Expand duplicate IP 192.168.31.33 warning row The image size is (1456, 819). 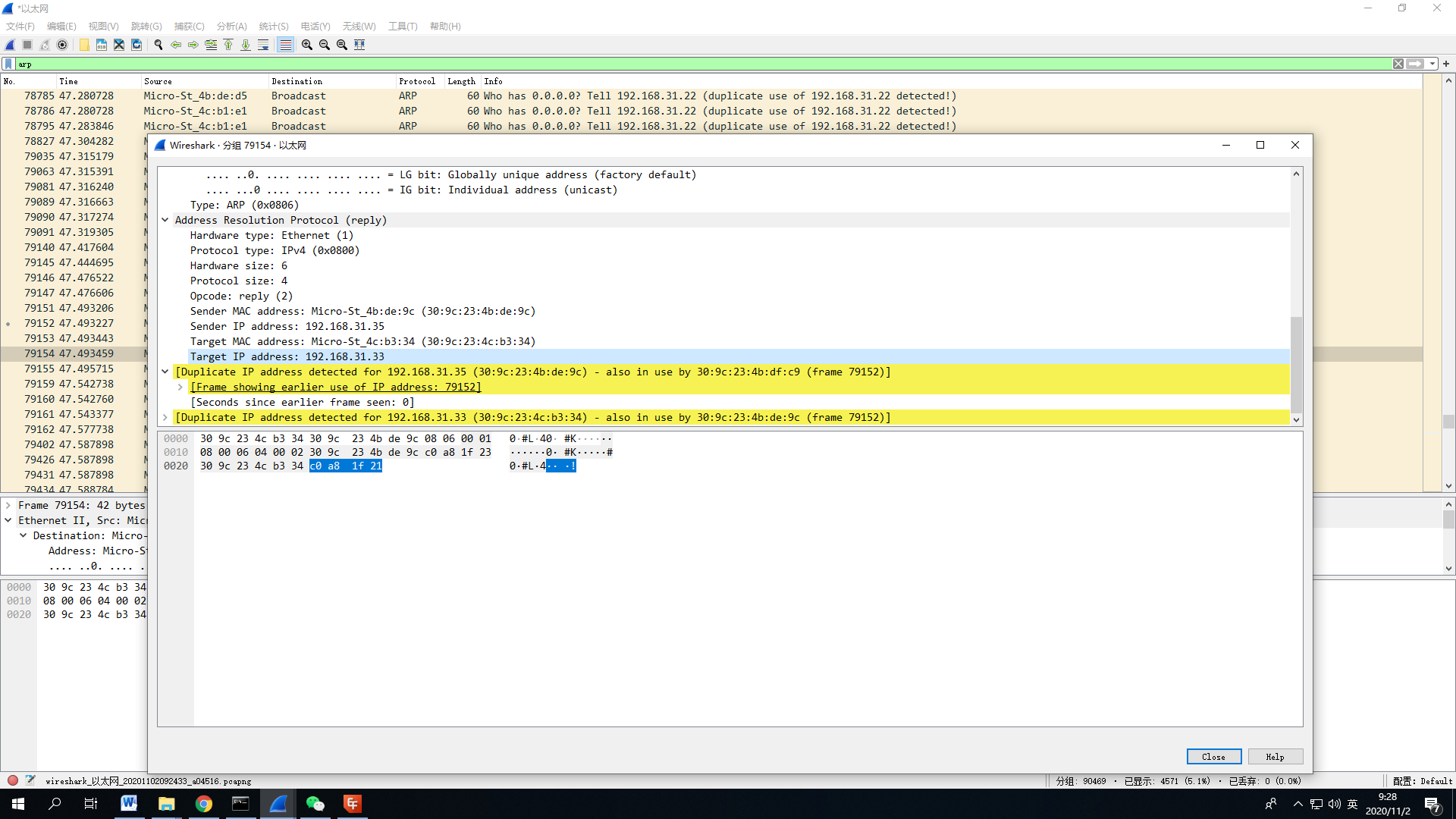(165, 417)
